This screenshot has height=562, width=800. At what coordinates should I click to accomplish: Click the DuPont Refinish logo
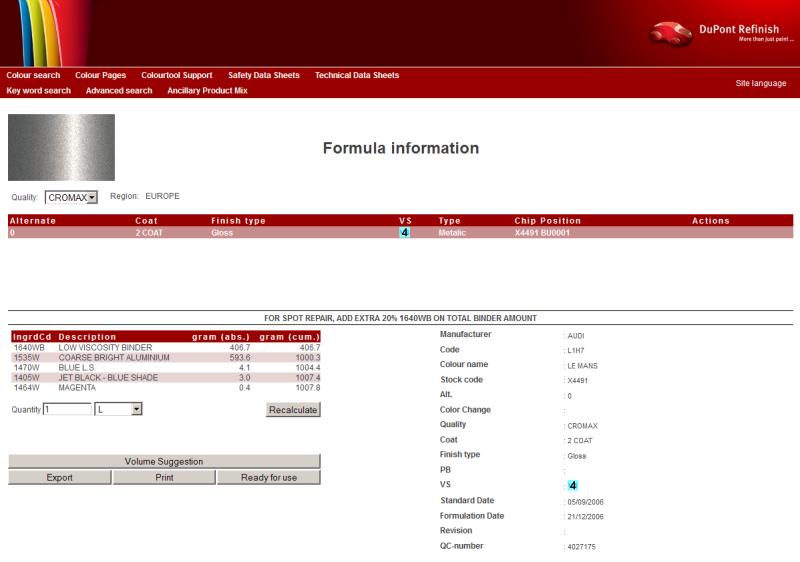click(713, 34)
